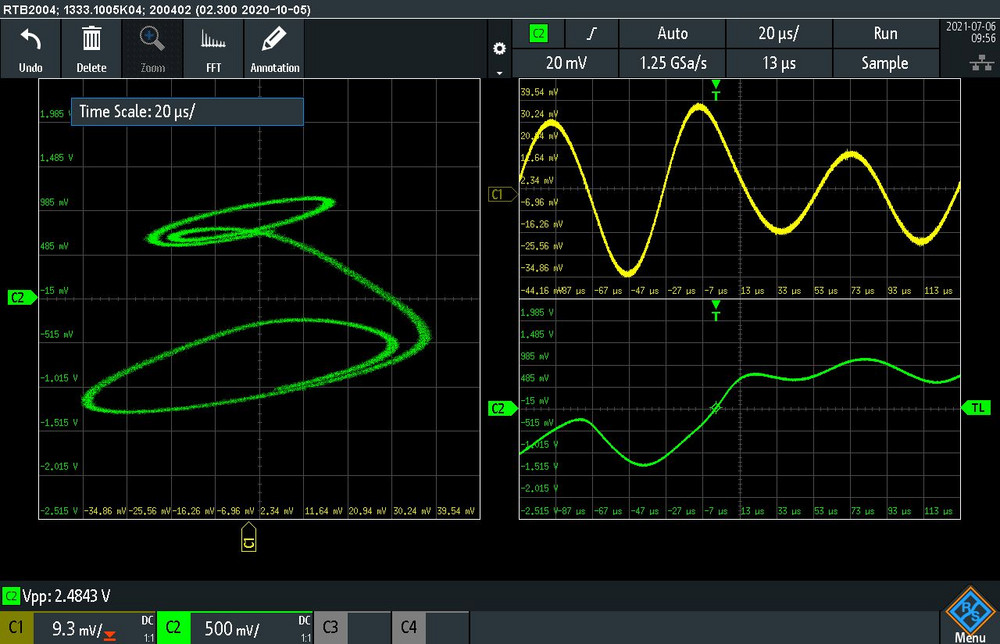The image size is (1000, 644).
Task: Open the FFT spectrum tool
Action: tap(213, 40)
